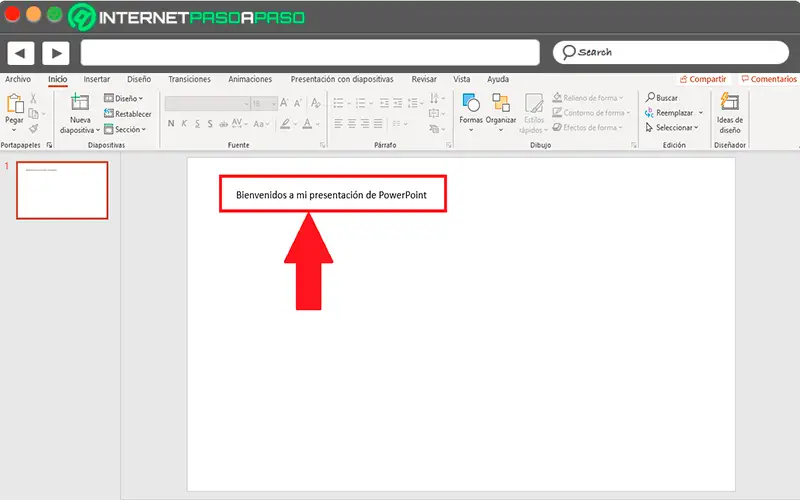This screenshot has height=500, width=800.
Task: Toggle text shadow S formatting
Action: tap(210, 123)
